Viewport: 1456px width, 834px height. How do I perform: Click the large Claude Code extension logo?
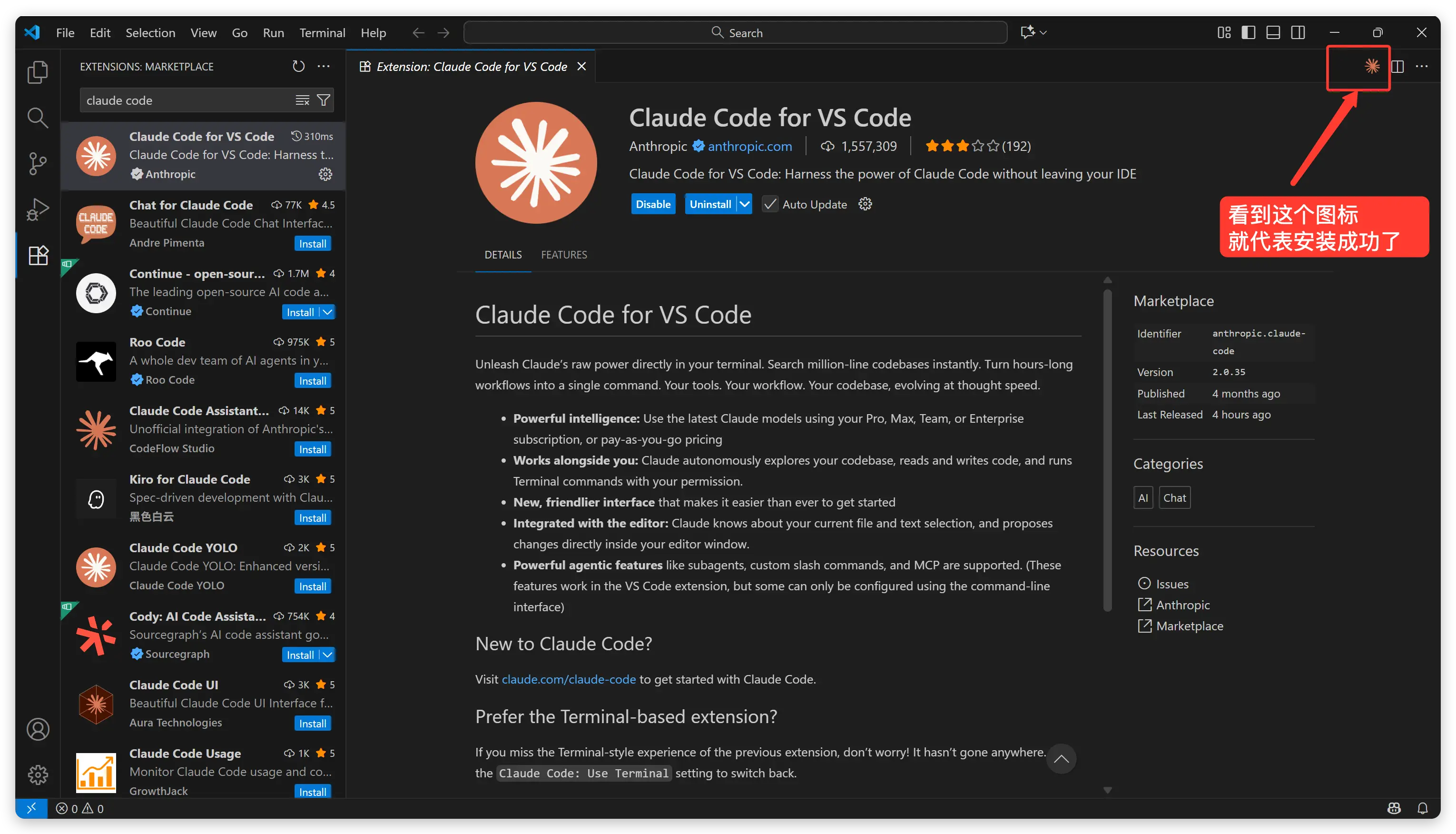click(536, 163)
